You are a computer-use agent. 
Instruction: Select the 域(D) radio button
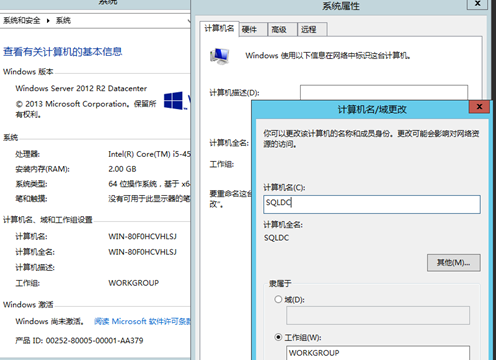tap(278, 299)
